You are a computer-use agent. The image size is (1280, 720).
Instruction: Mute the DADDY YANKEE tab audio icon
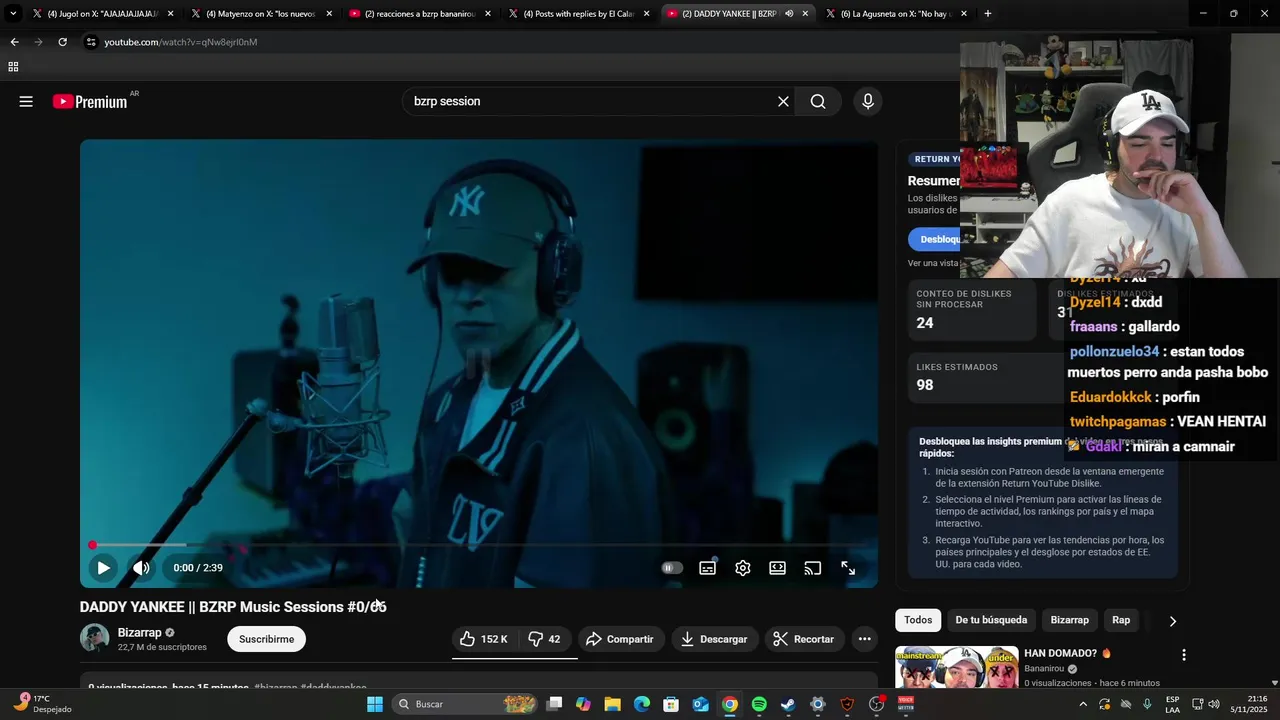789,14
